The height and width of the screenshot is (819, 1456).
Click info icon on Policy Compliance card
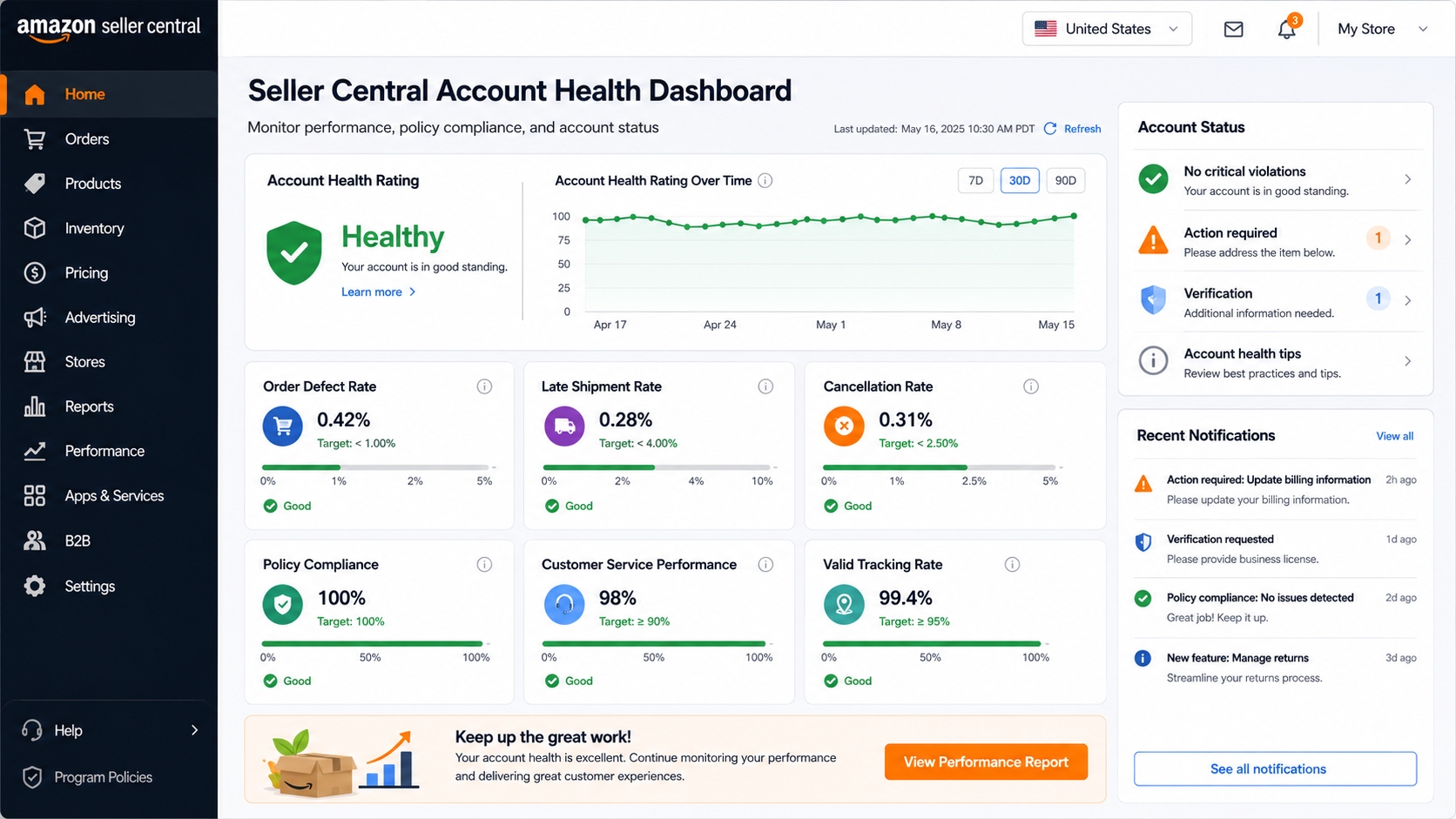coord(484,565)
